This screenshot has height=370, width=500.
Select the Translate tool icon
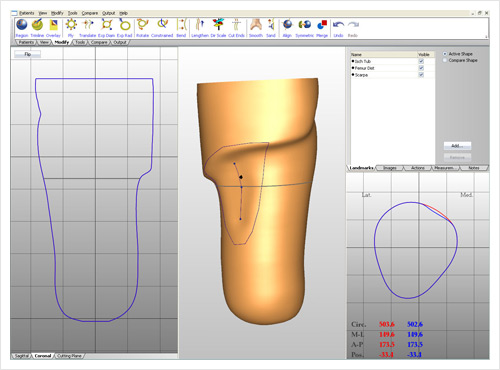(88, 25)
